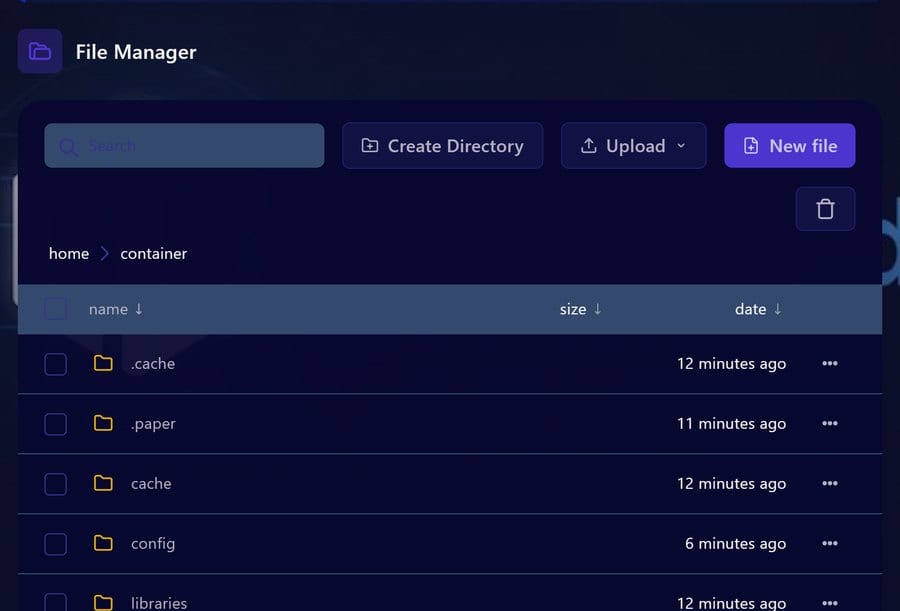This screenshot has height=611, width=900.
Task: Open the .cache folder name
Action: pyautogui.click(x=153, y=363)
